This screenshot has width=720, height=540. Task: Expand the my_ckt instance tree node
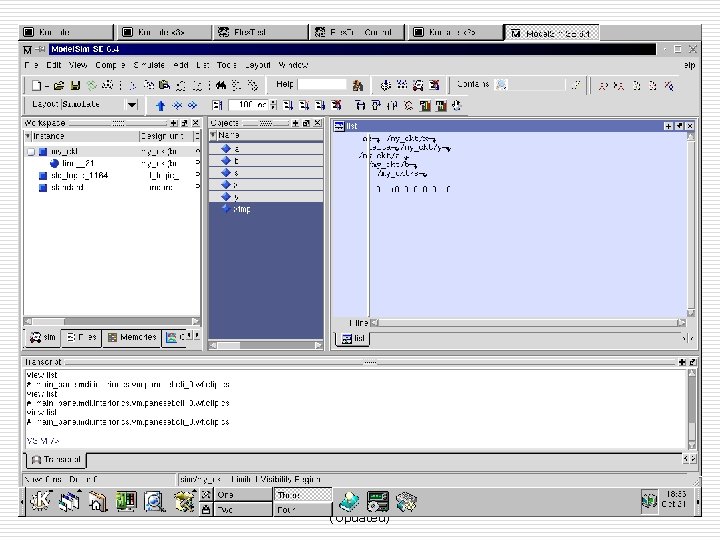(x=31, y=152)
